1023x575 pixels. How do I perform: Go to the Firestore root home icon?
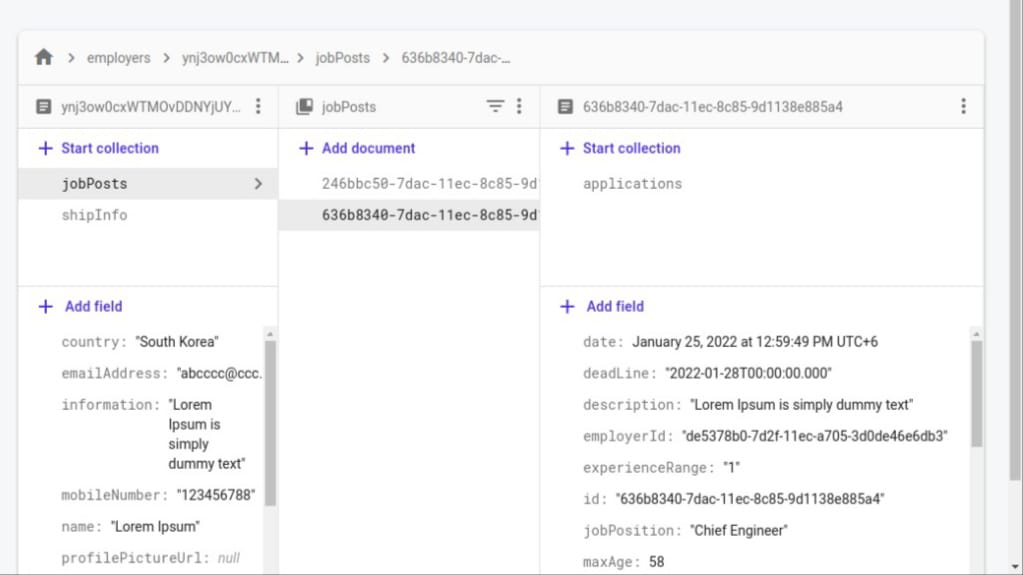pyautogui.click(x=44, y=57)
